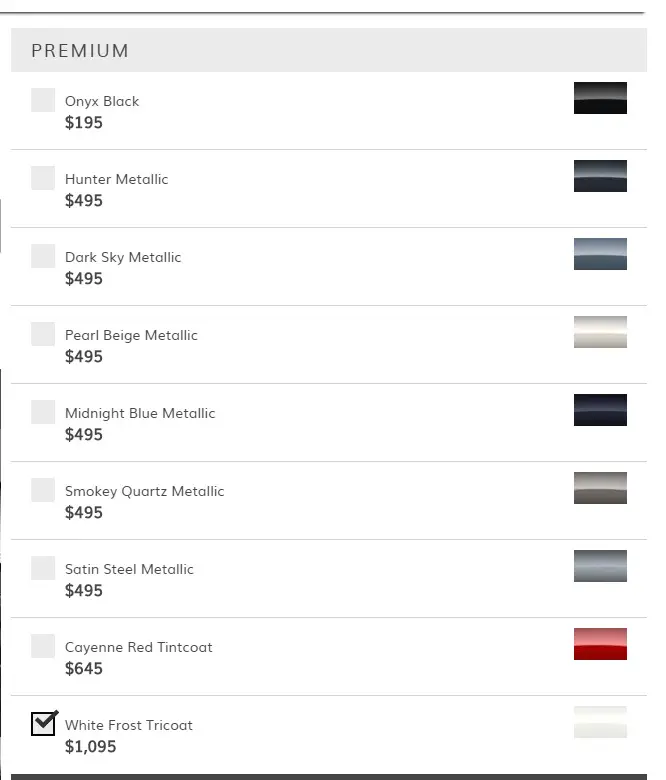
Task: Click the Cayenne Red Tintcoat label
Action: 138,647
